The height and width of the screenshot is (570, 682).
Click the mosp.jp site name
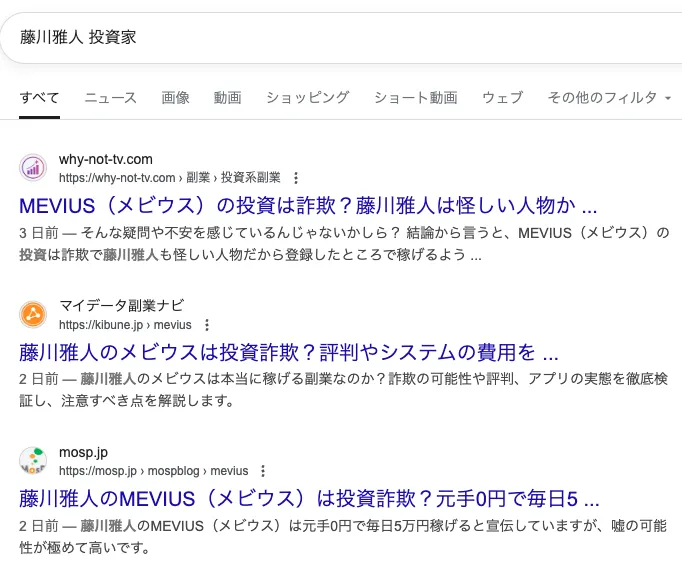click(84, 453)
